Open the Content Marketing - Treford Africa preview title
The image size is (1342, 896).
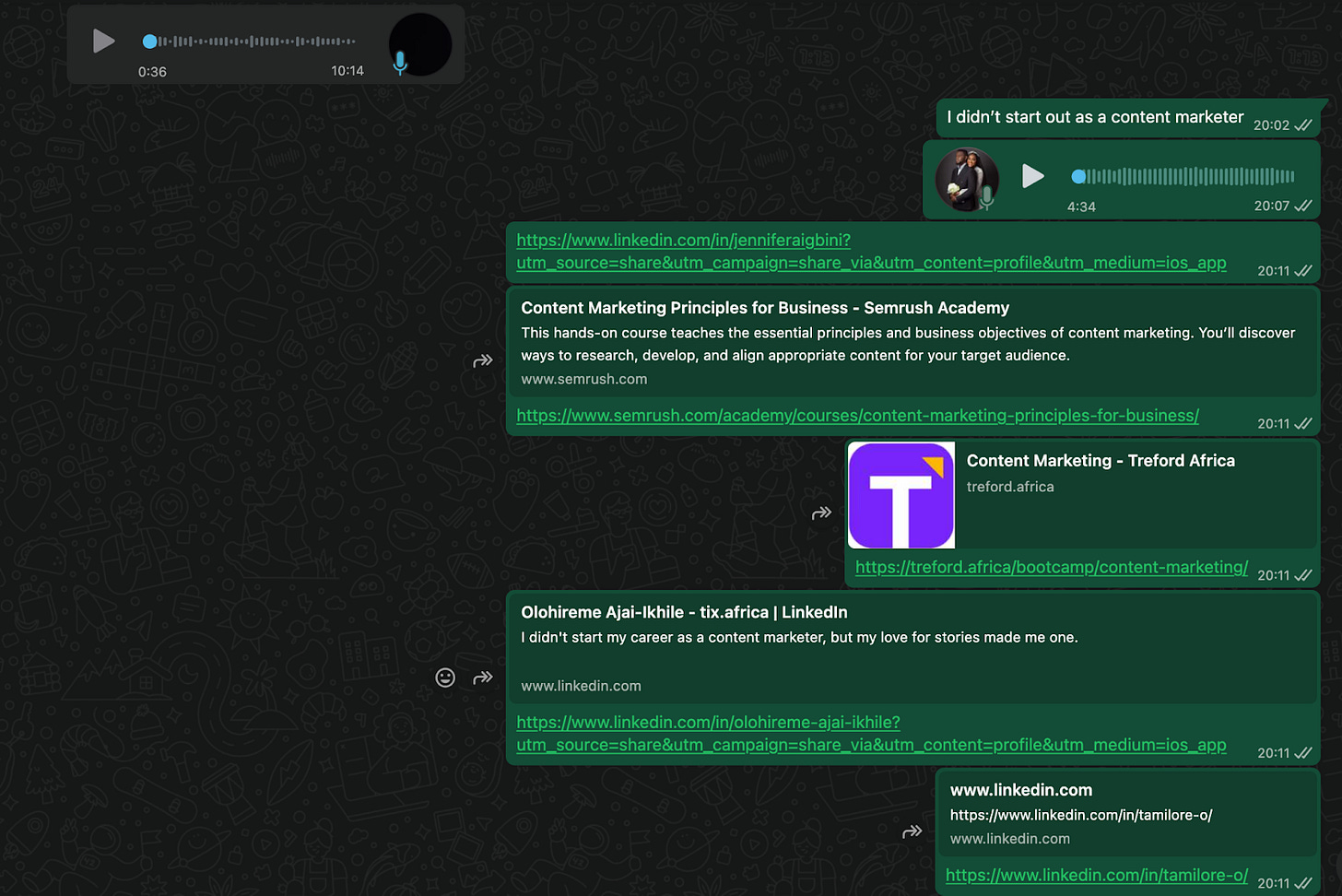[1101, 461]
